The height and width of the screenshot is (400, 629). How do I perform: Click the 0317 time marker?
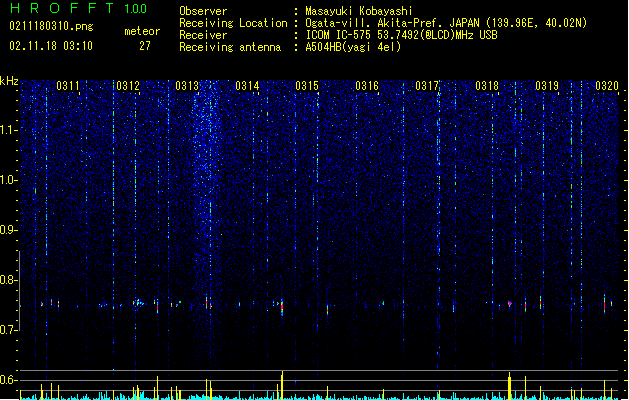427,86
